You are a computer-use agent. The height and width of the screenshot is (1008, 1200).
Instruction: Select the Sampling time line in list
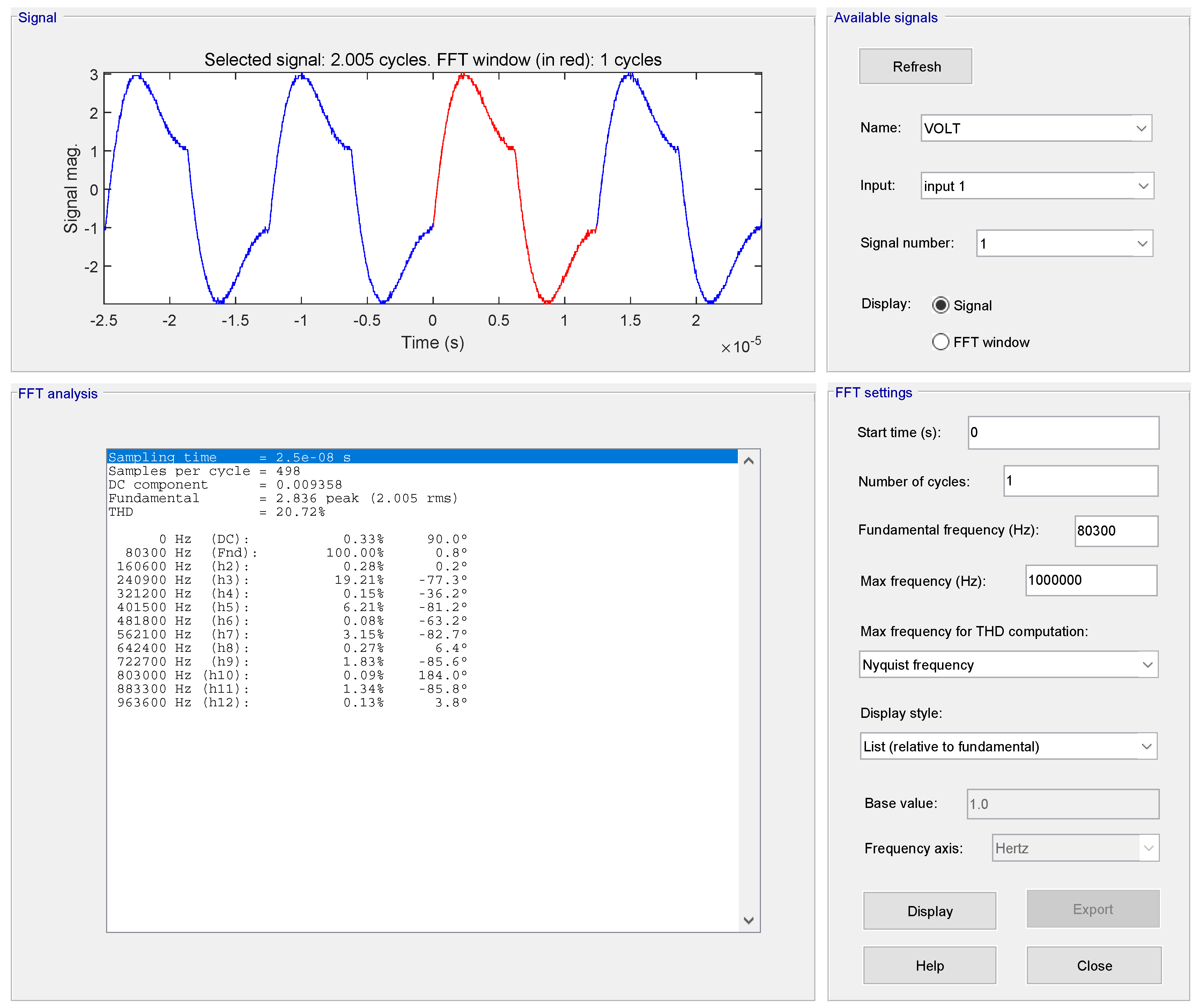pos(229,457)
